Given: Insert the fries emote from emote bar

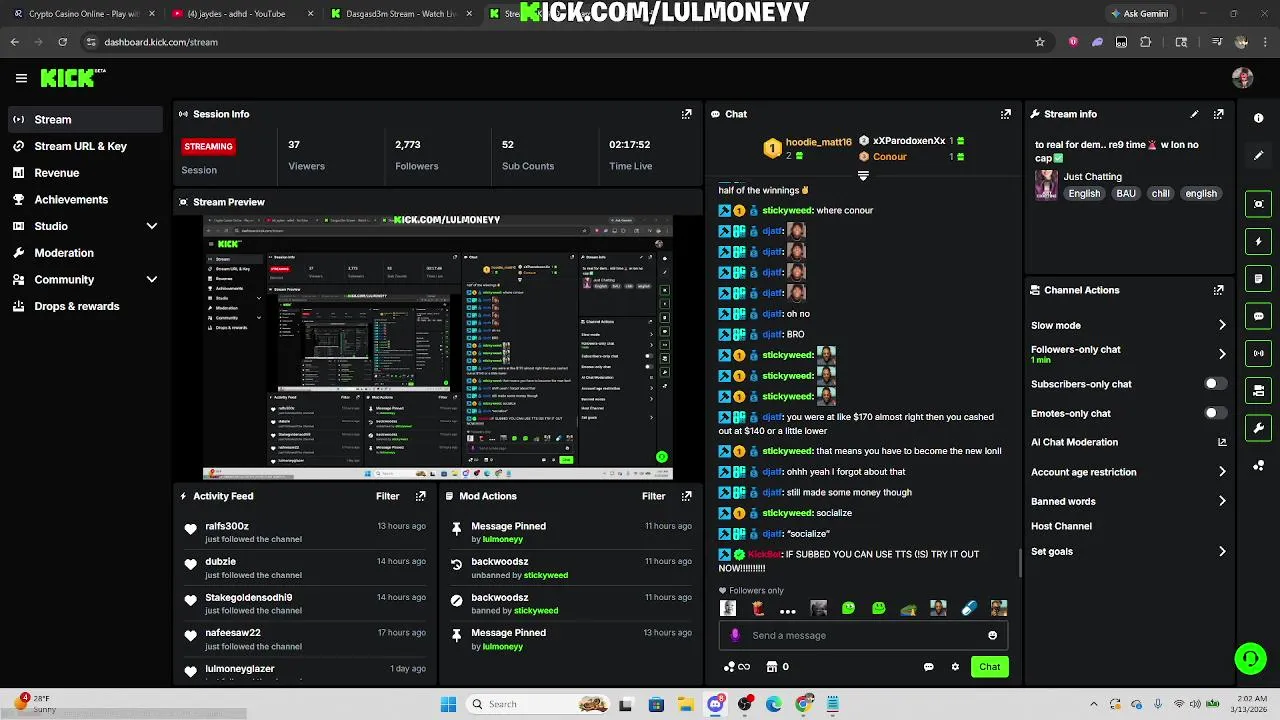Looking at the screenshot, I should click(758, 608).
